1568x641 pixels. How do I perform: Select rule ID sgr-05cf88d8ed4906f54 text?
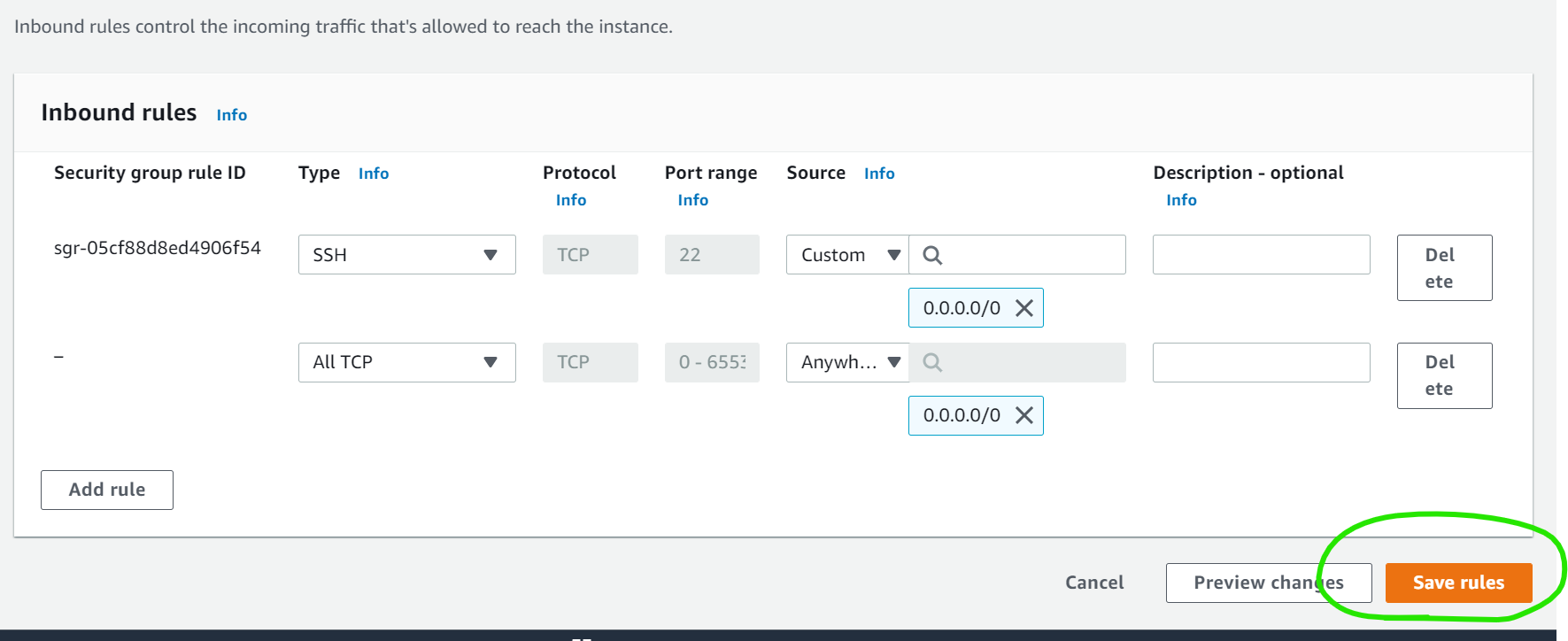(158, 248)
